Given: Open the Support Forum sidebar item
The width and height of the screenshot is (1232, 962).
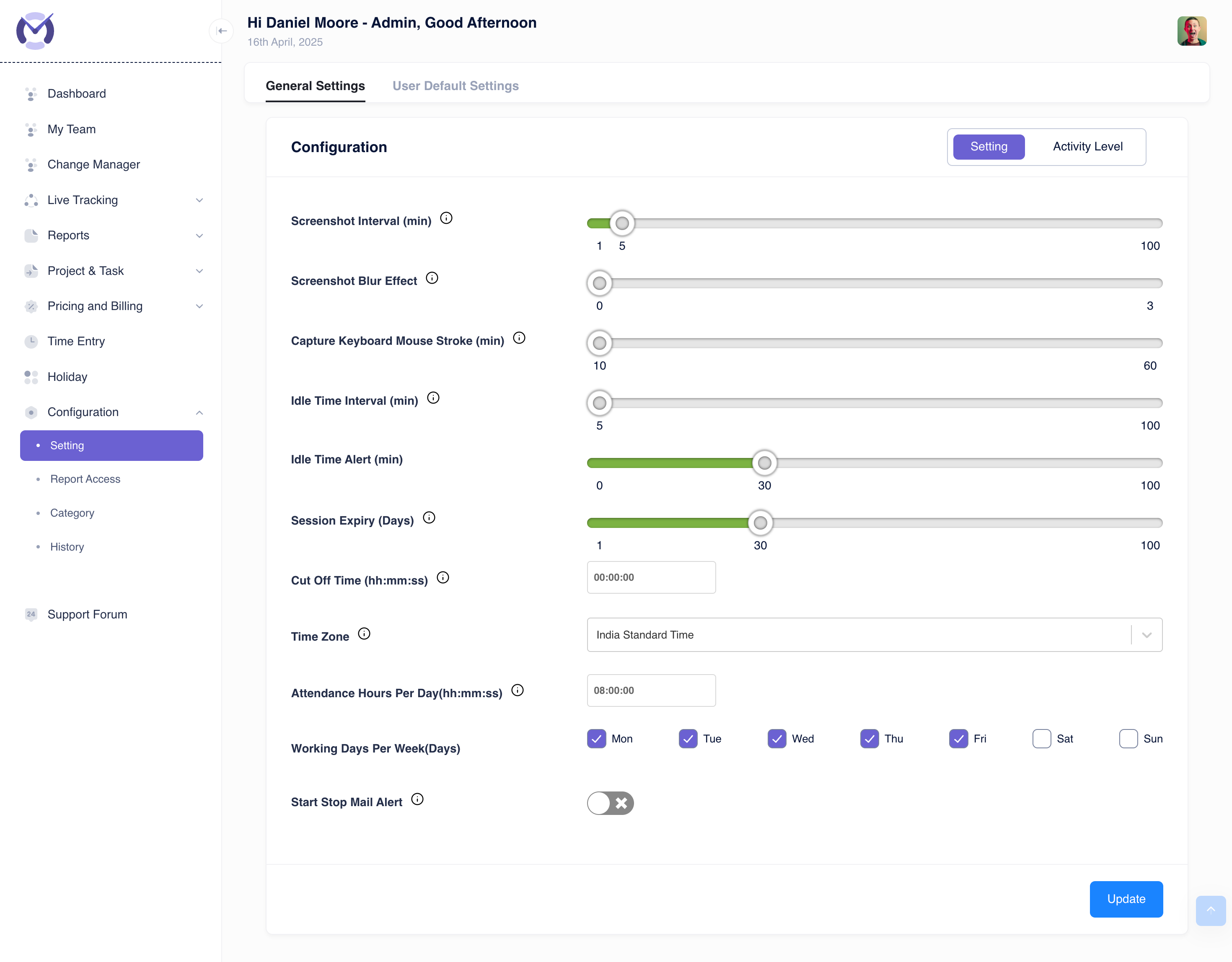Looking at the screenshot, I should pos(88,614).
